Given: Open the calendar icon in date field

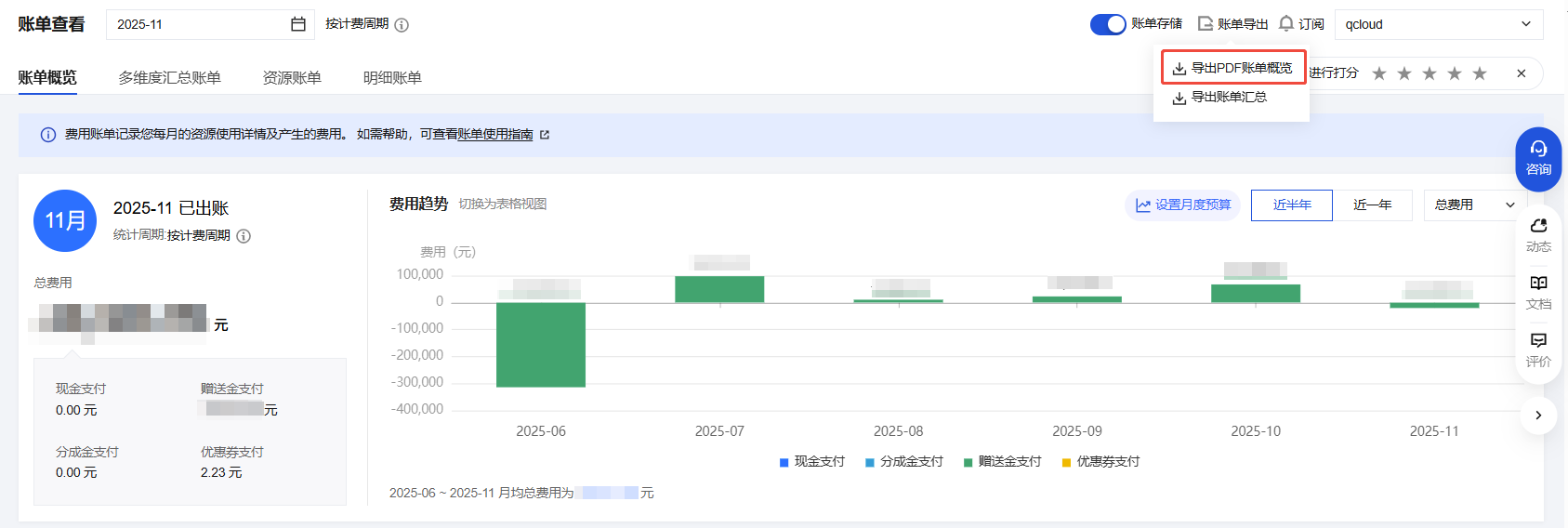Looking at the screenshot, I should 297,24.
